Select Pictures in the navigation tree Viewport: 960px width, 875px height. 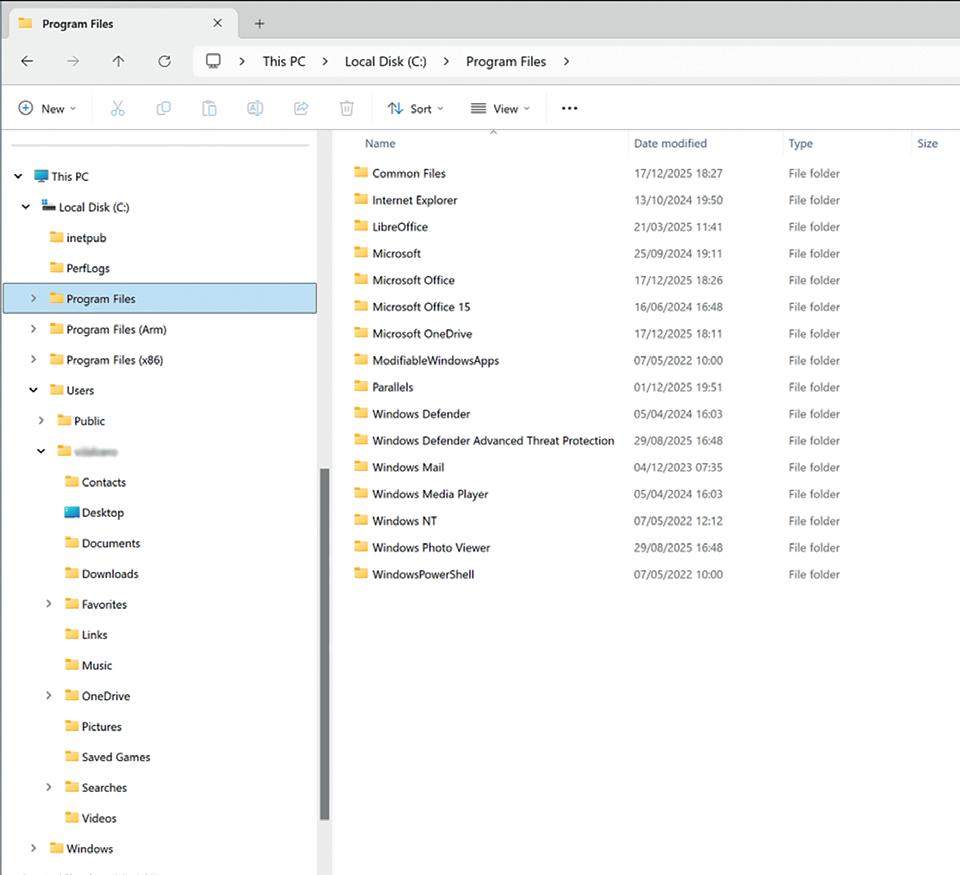[93, 726]
